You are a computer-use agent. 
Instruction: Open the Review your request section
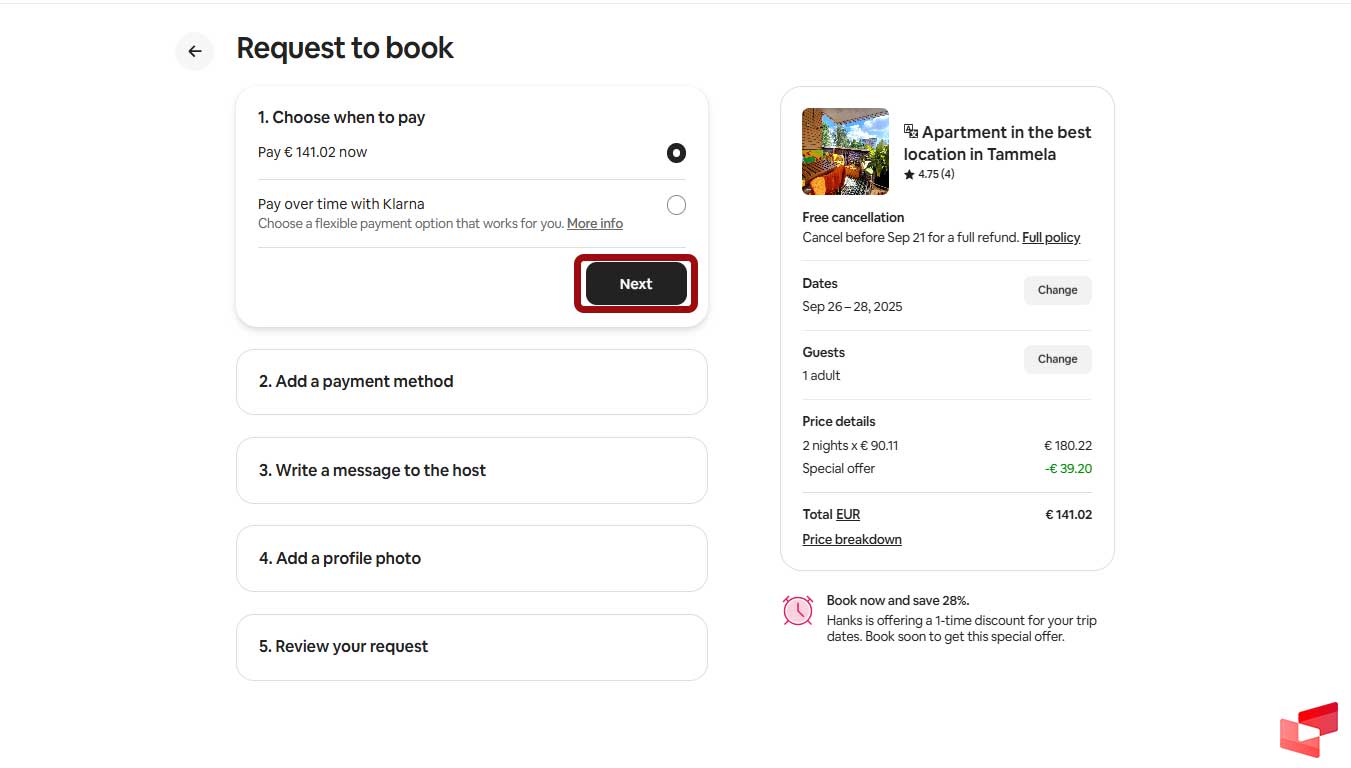471,647
